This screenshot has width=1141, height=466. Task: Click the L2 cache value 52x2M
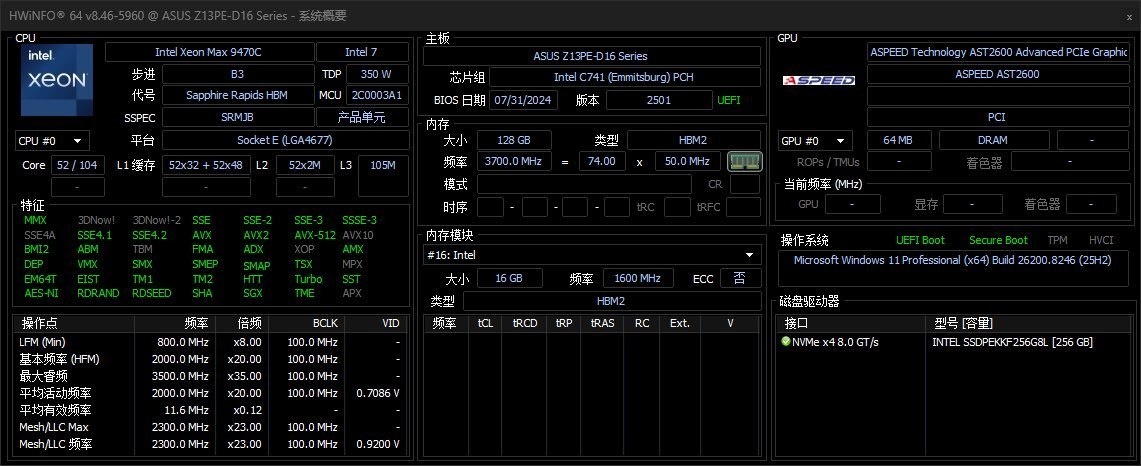(305, 165)
